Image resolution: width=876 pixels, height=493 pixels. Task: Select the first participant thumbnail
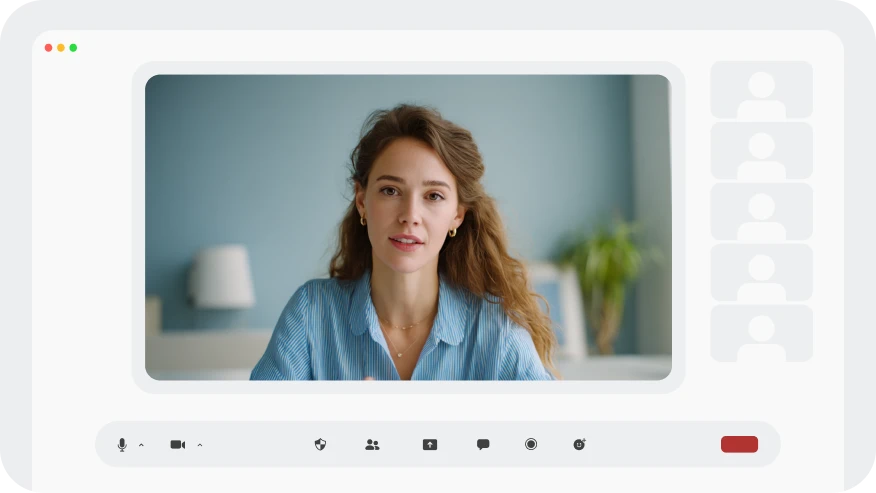[x=761, y=90]
